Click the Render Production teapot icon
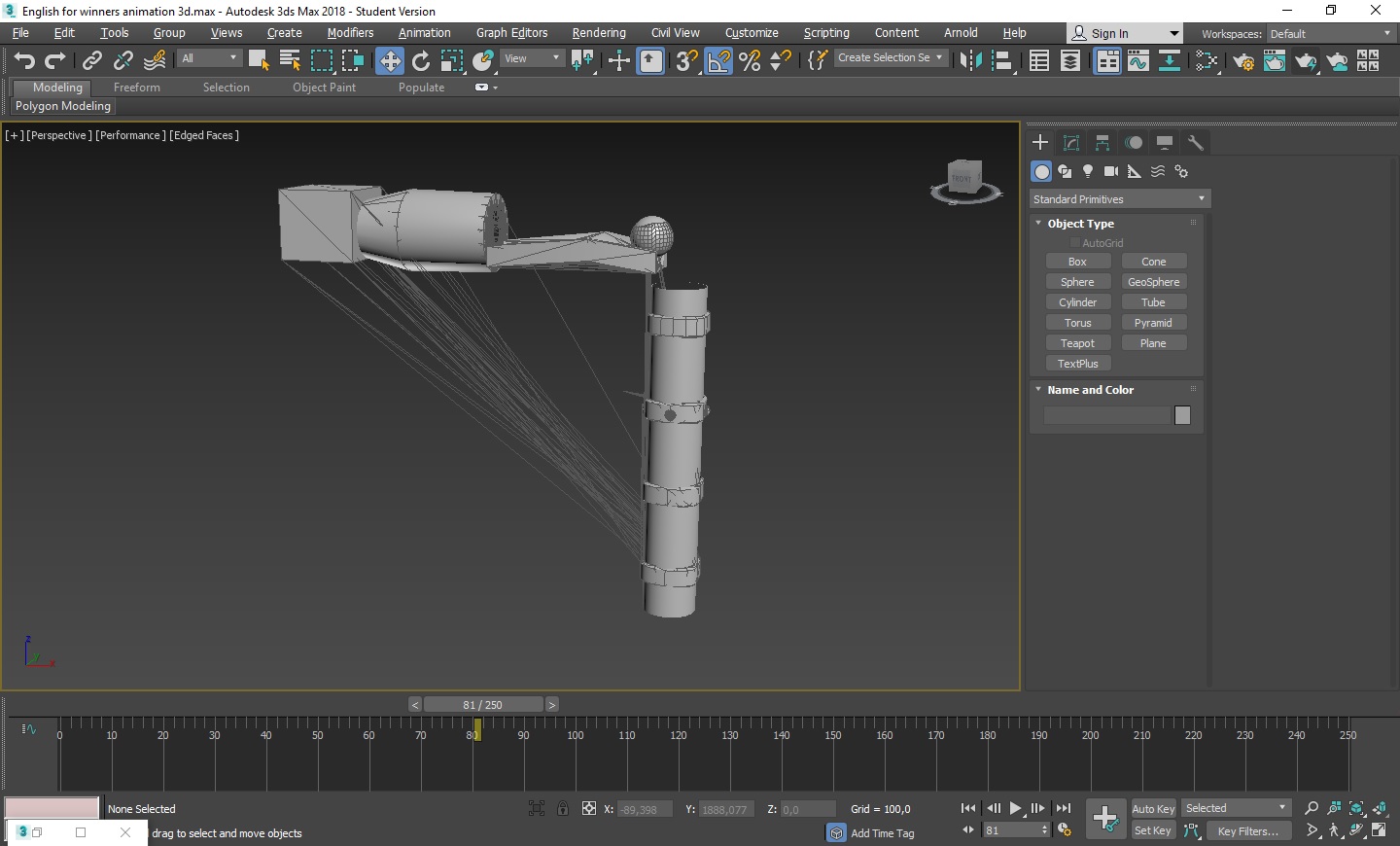Screen dimensions: 1400x846 pyautogui.click(x=1306, y=60)
